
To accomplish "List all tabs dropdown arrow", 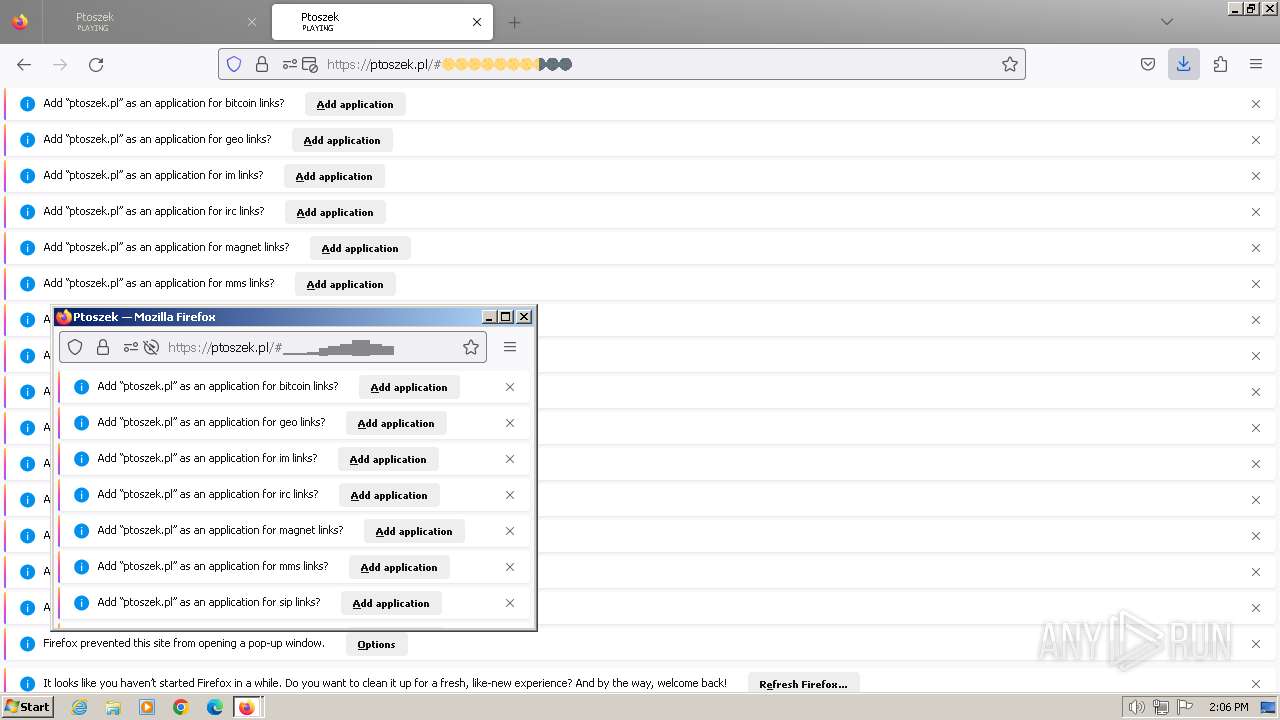I will coord(1167,22).
